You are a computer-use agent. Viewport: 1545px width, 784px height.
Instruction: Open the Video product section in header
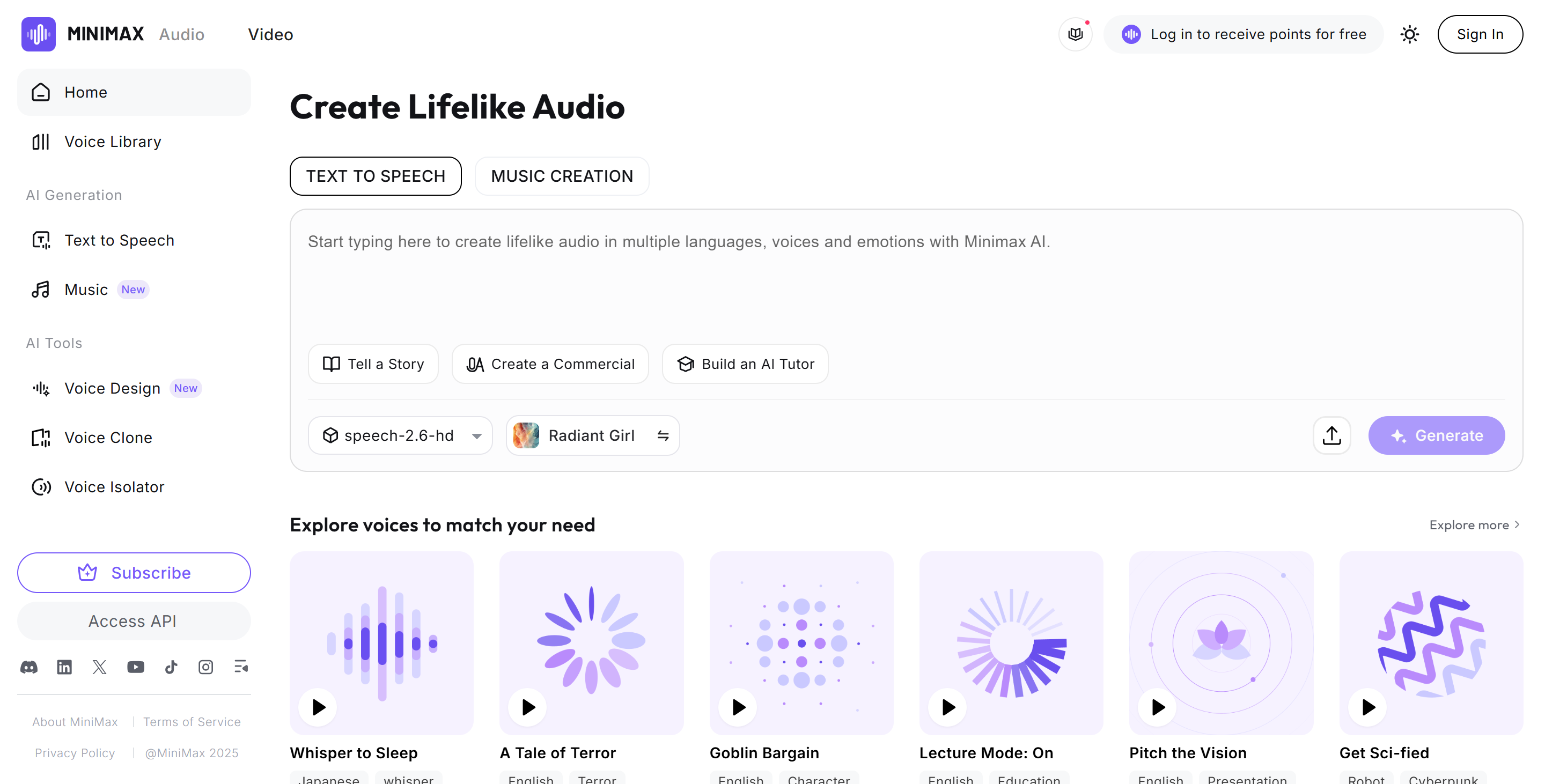[270, 34]
